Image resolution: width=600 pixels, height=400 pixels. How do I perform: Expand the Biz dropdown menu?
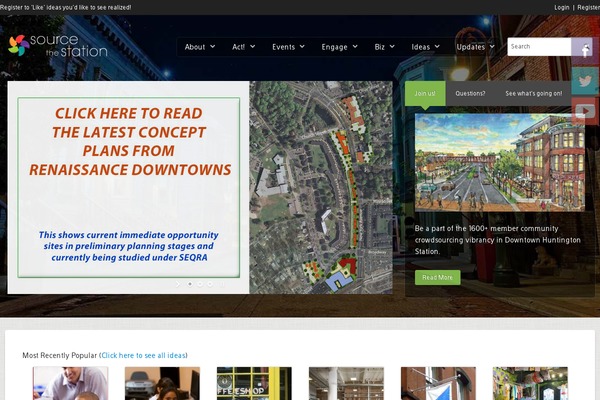tap(384, 47)
